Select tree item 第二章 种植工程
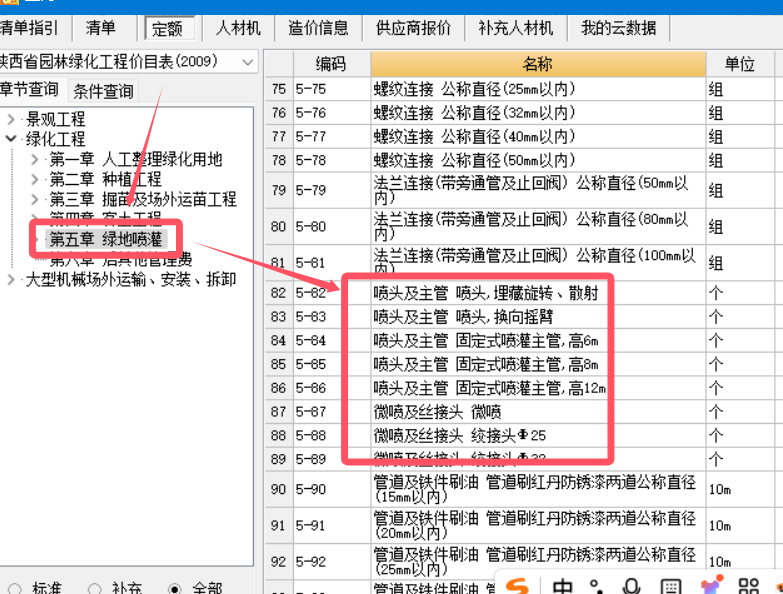 (x=105, y=179)
